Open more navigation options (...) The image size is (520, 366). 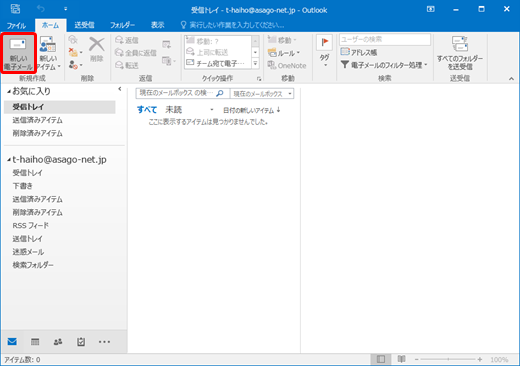[x=104, y=342]
